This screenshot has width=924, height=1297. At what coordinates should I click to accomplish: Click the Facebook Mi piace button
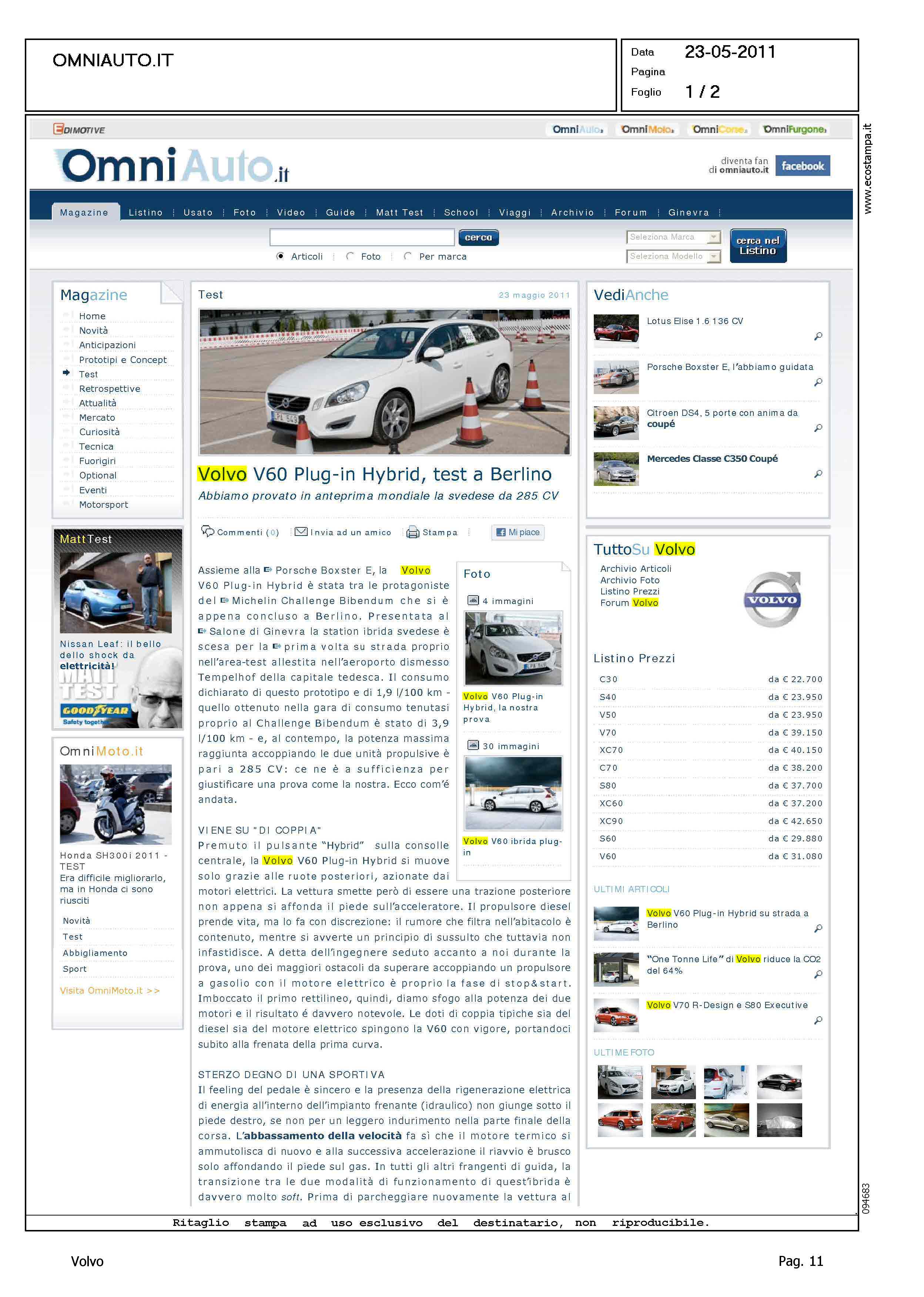tap(518, 532)
